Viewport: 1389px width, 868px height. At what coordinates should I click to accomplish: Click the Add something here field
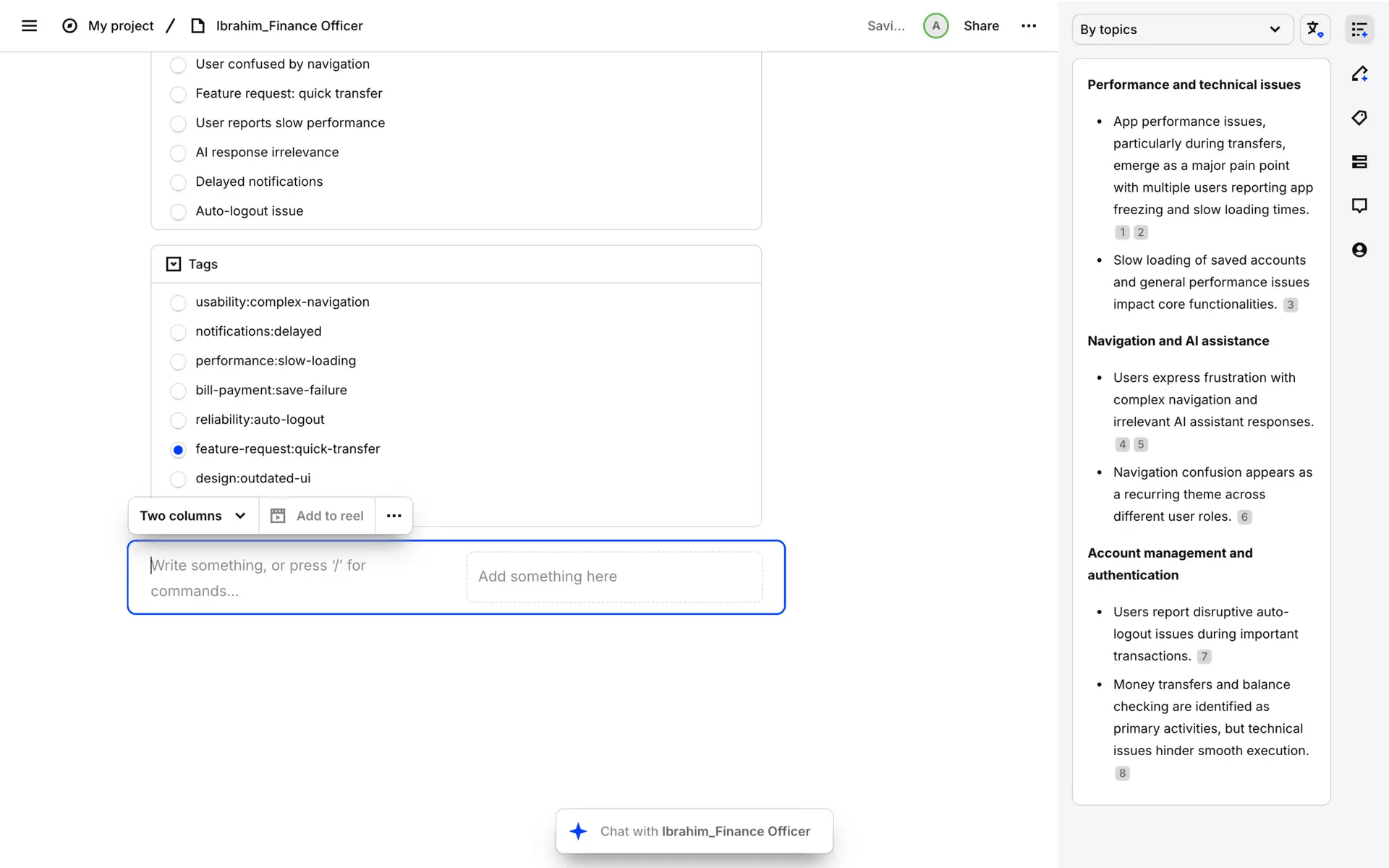coord(614,576)
